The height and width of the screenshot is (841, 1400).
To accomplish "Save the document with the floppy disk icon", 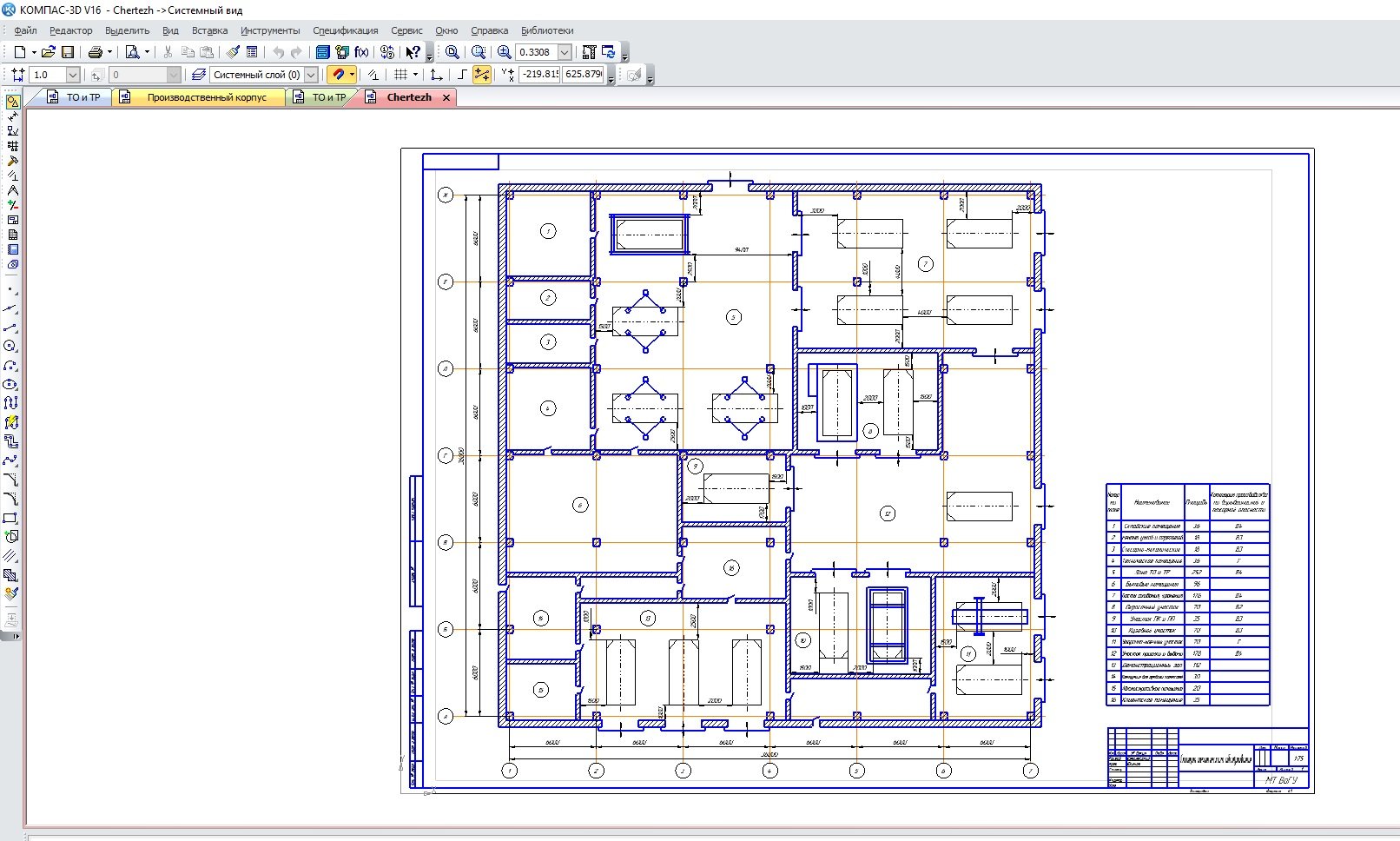I will [x=68, y=52].
